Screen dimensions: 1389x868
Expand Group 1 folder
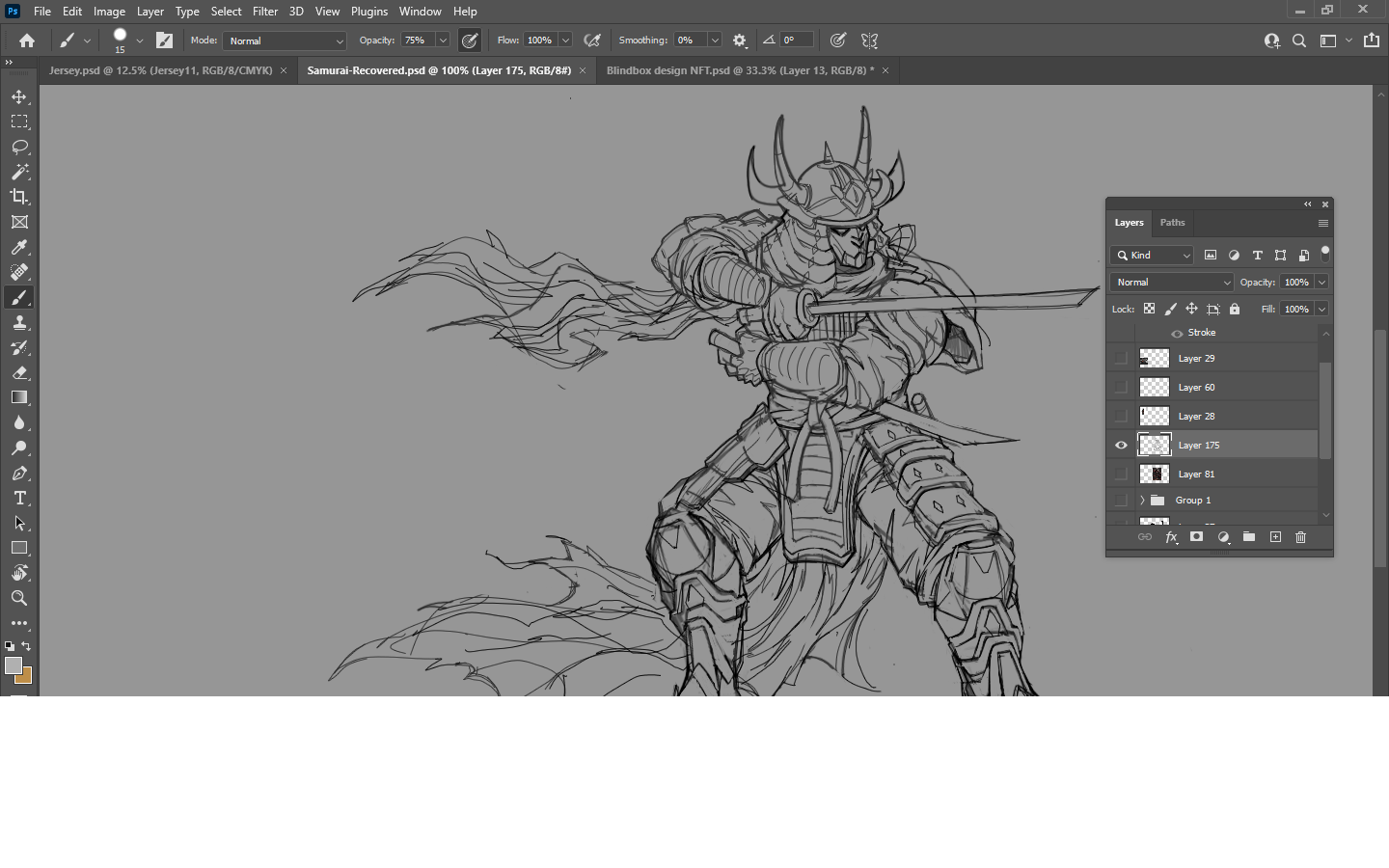click(1142, 501)
